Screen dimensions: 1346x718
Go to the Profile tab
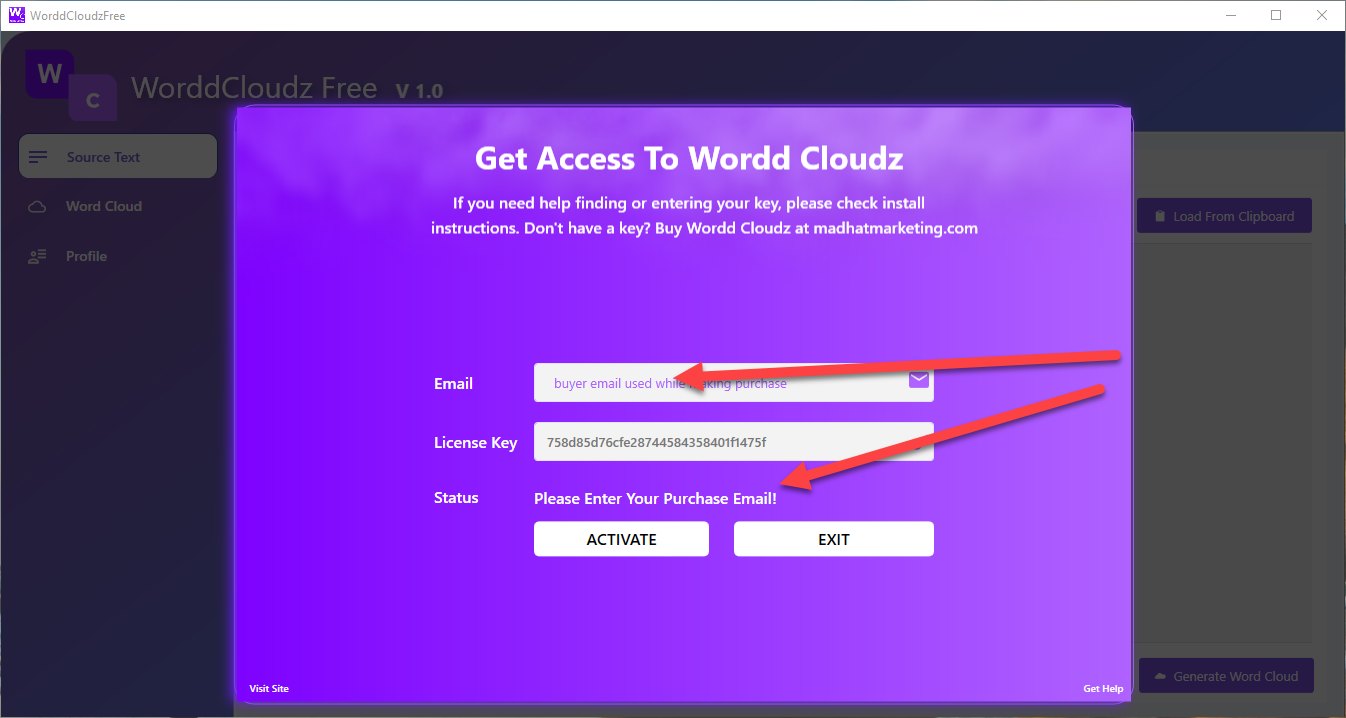point(86,257)
